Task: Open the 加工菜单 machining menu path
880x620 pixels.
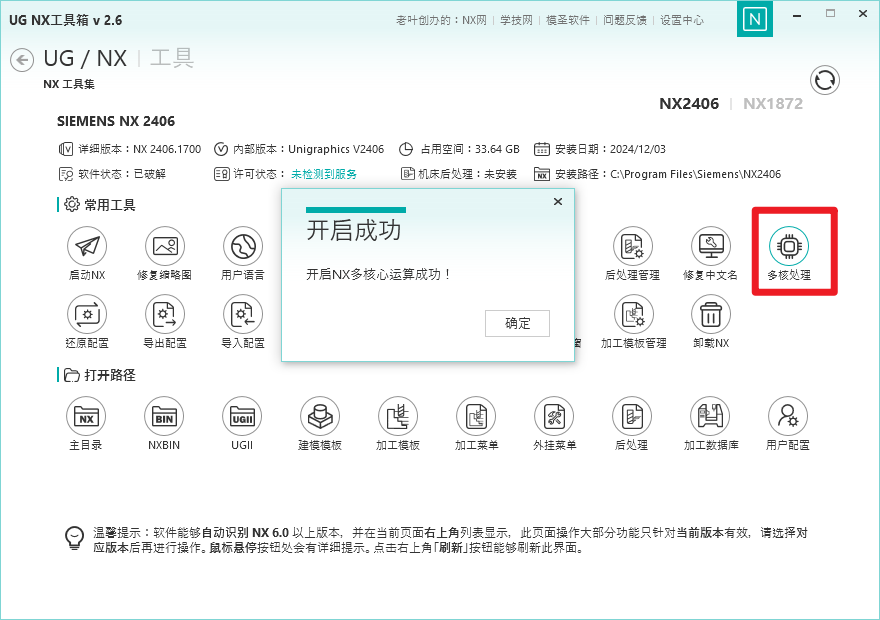Action: pos(476,416)
